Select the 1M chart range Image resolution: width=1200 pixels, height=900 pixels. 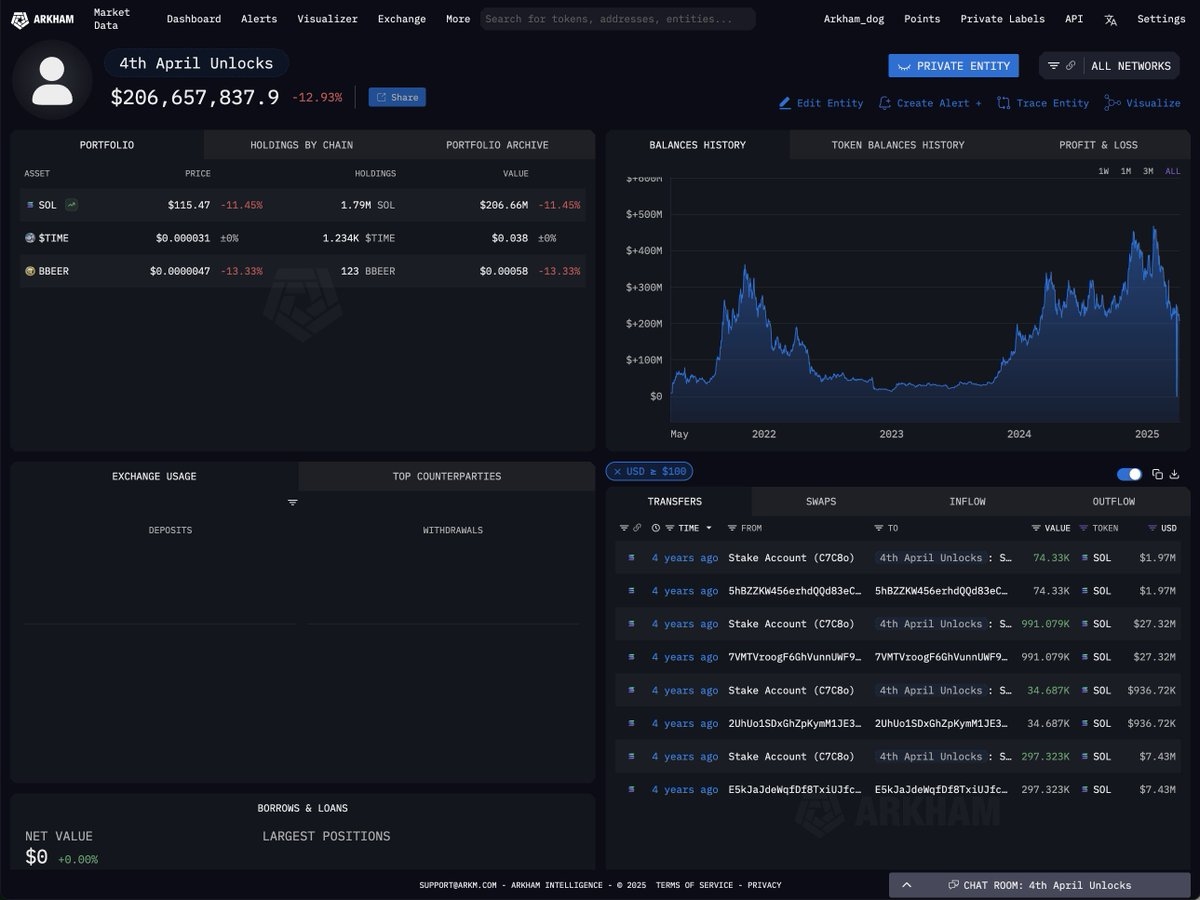point(1126,171)
